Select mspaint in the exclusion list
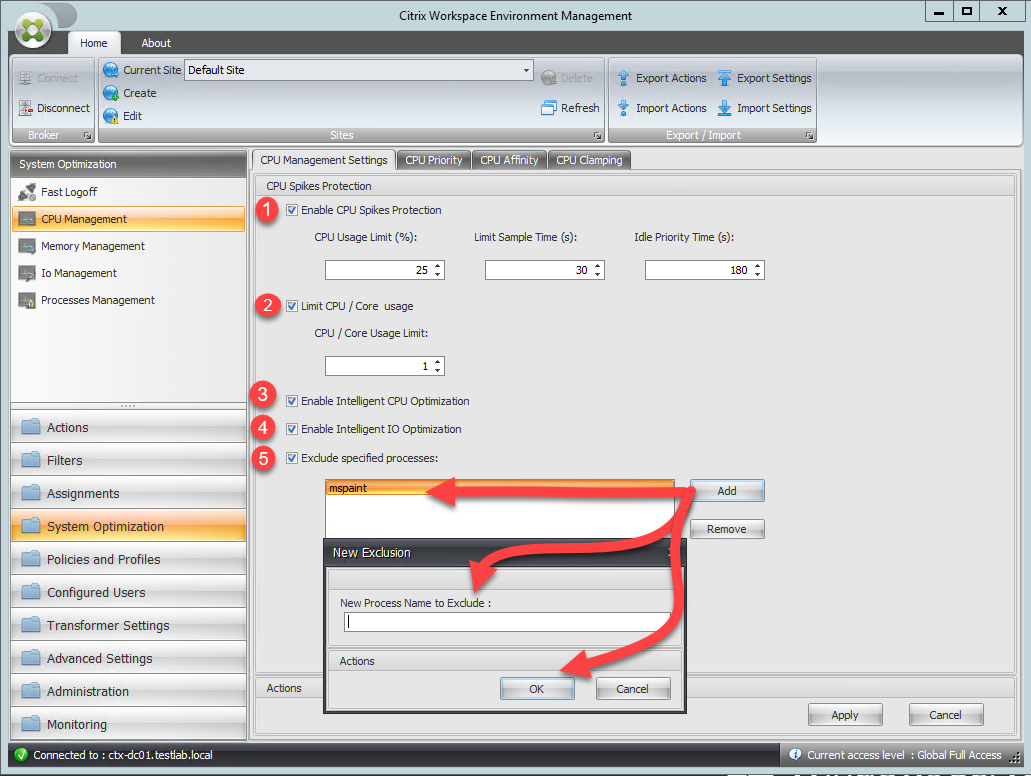Image resolution: width=1031 pixels, height=776 pixels. 499,488
